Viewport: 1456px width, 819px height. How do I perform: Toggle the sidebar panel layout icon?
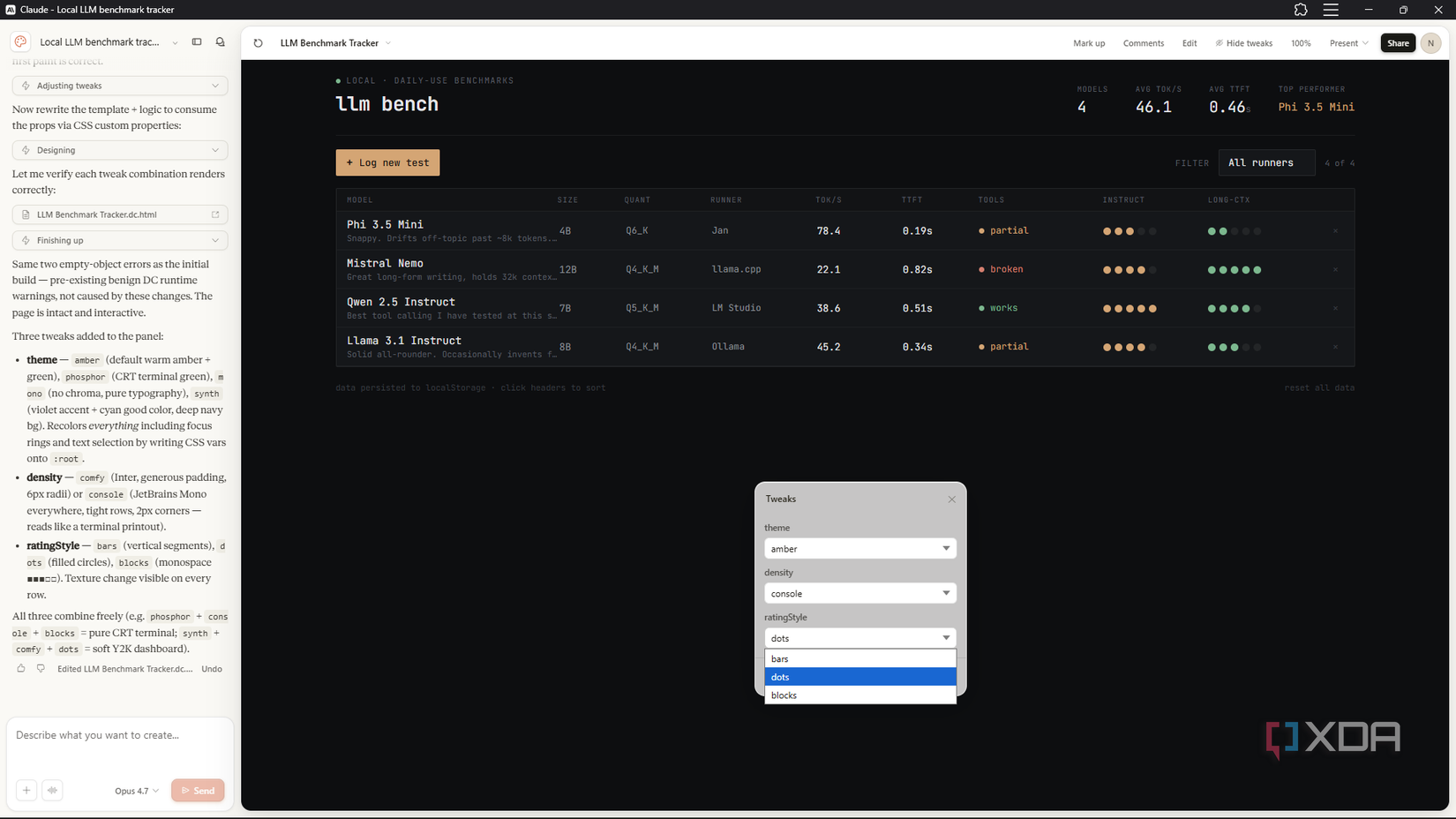[x=197, y=41]
